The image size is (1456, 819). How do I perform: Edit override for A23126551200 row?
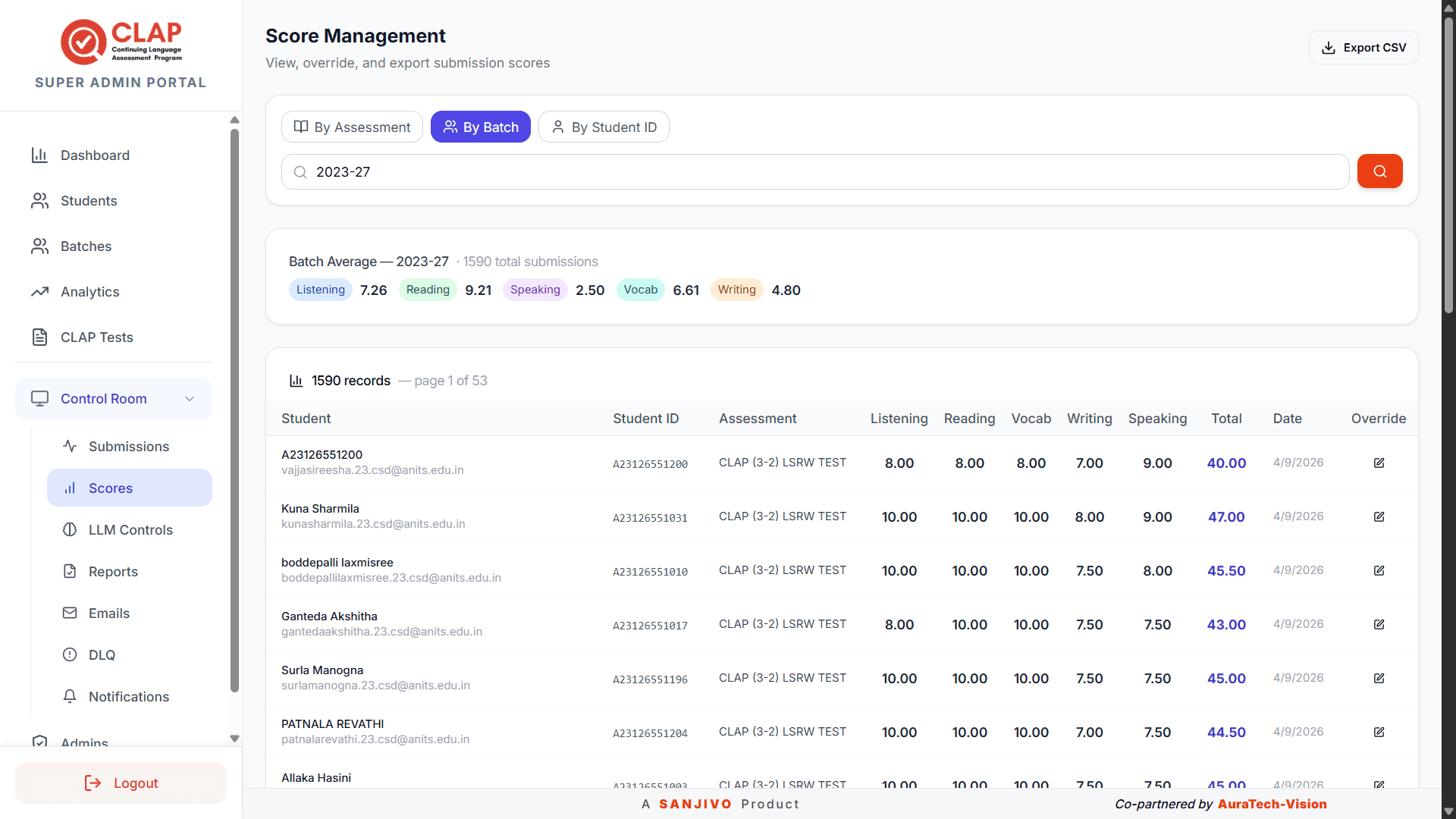click(x=1379, y=463)
